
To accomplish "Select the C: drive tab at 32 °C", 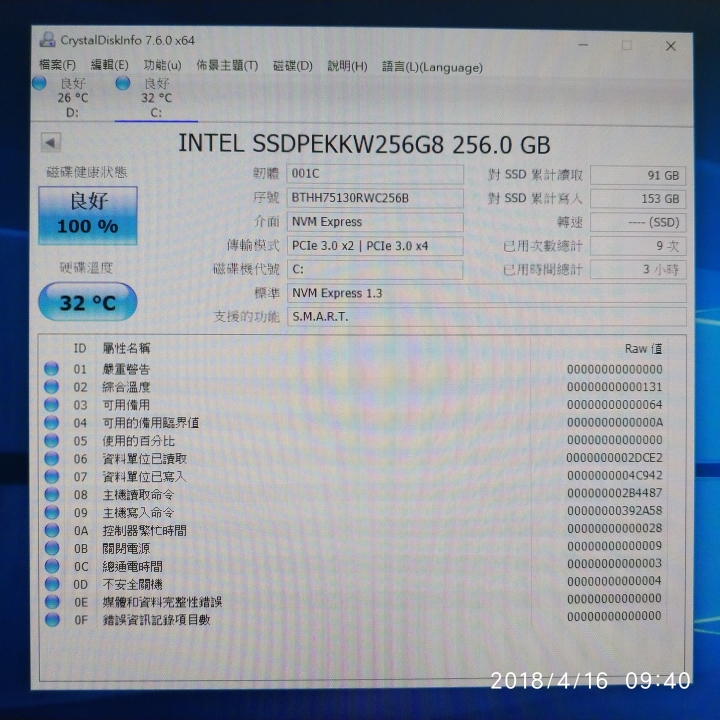I will 156,98.
